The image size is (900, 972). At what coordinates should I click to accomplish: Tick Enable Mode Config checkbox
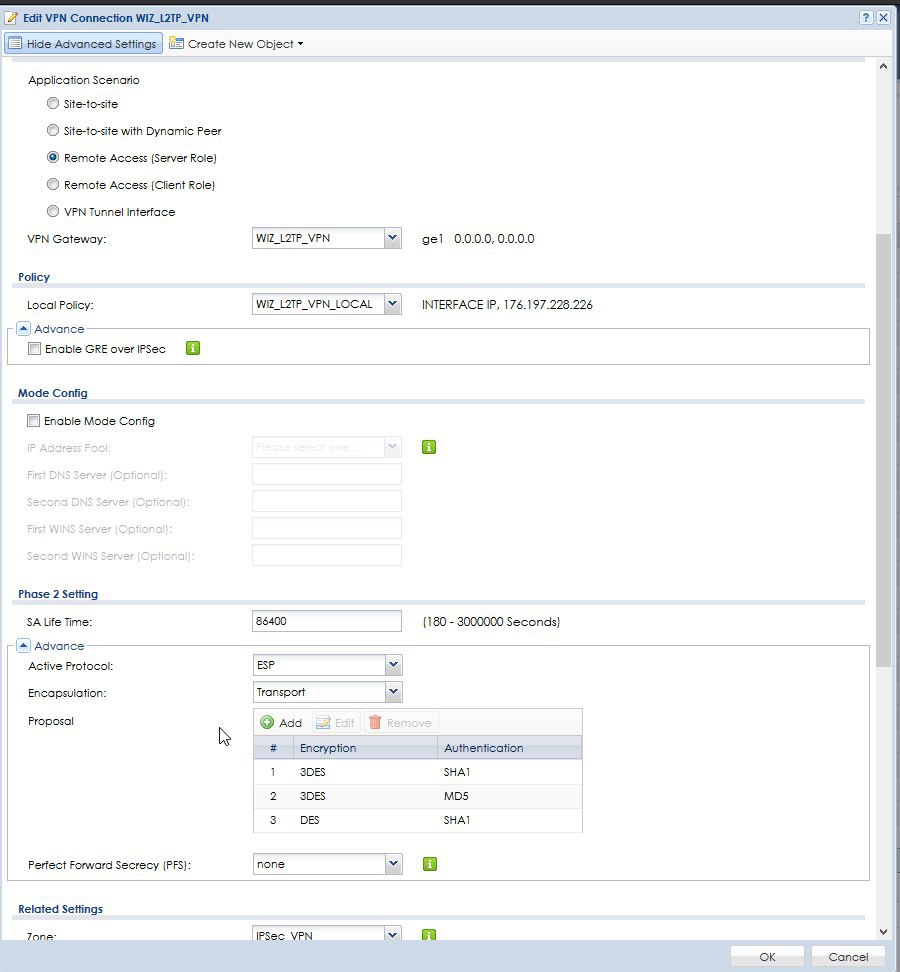[x=33, y=421]
